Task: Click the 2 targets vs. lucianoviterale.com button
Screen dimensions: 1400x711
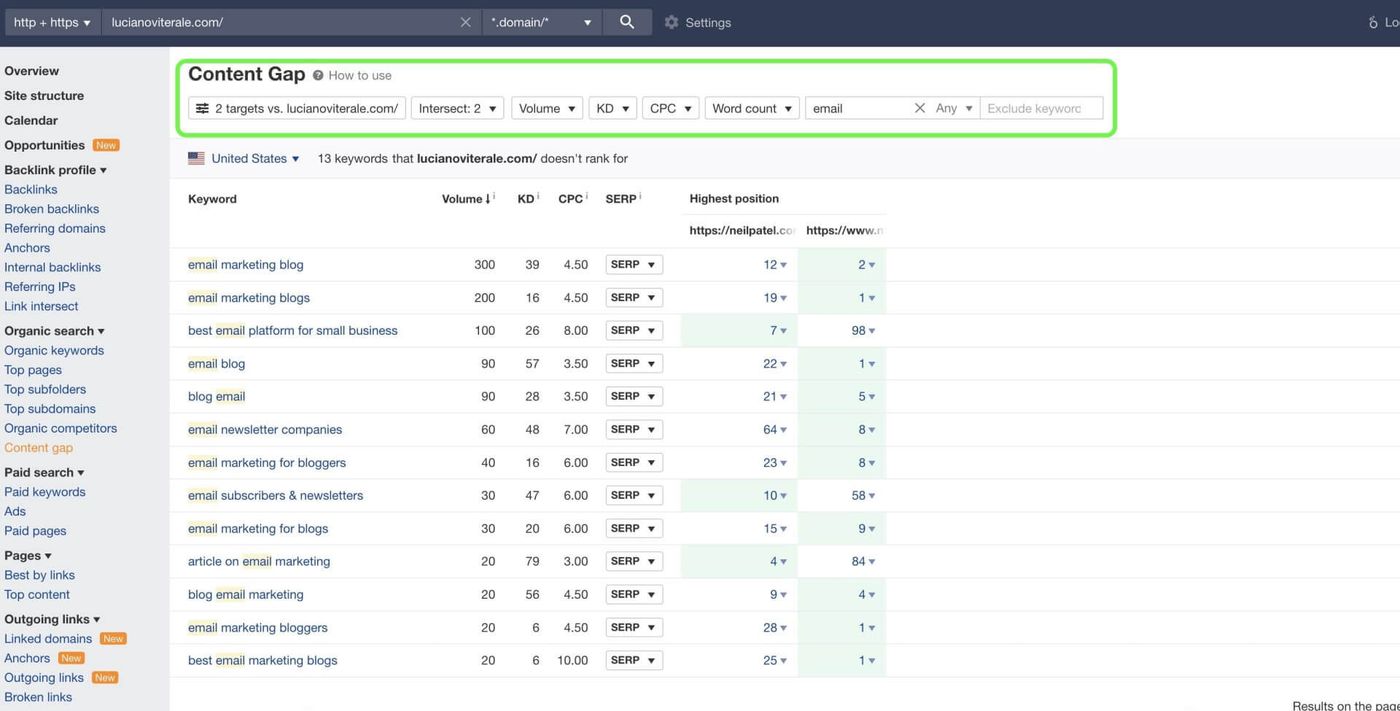Action: (x=297, y=108)
